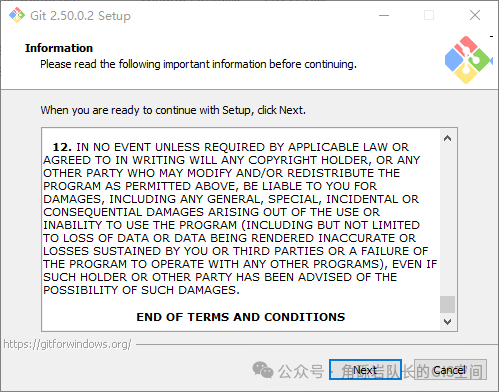Close the Git Setup window
The image size is (499, 392).
[x=475, y=15]
